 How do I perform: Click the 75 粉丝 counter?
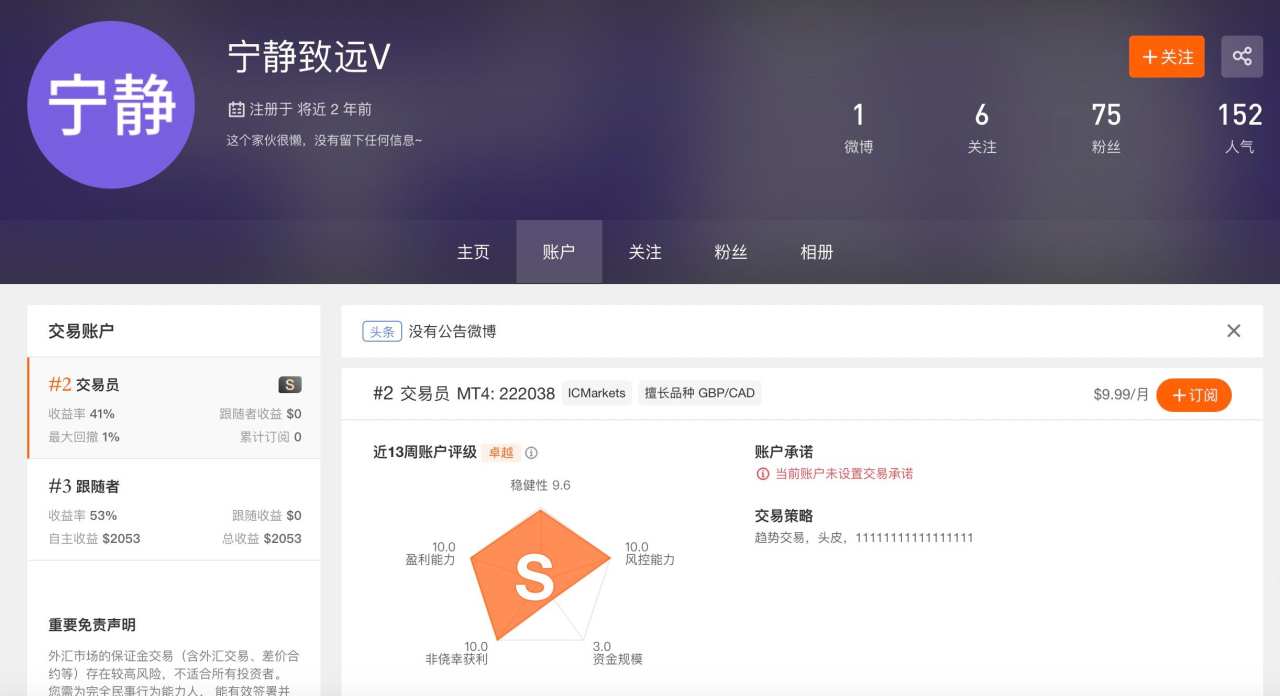(x=1106, y=128)
